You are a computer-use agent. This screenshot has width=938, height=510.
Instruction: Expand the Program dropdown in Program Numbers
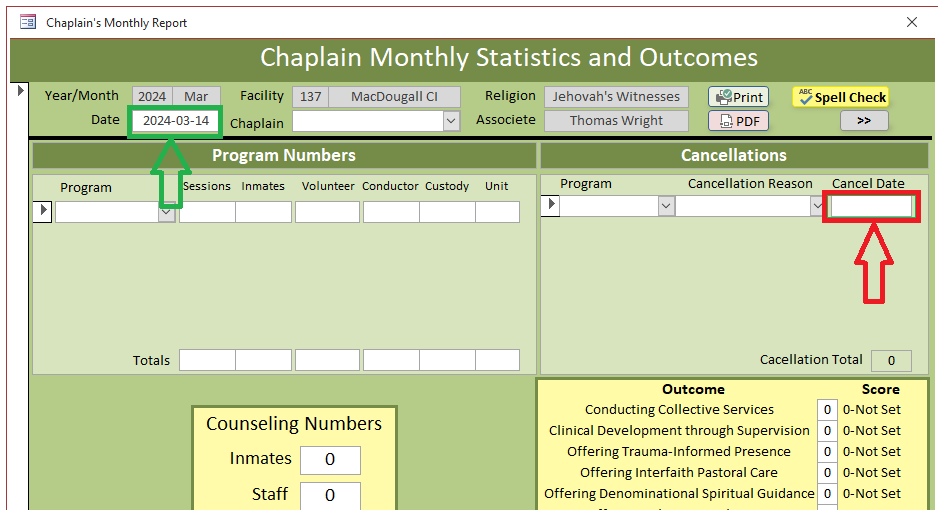pos(166,212)
